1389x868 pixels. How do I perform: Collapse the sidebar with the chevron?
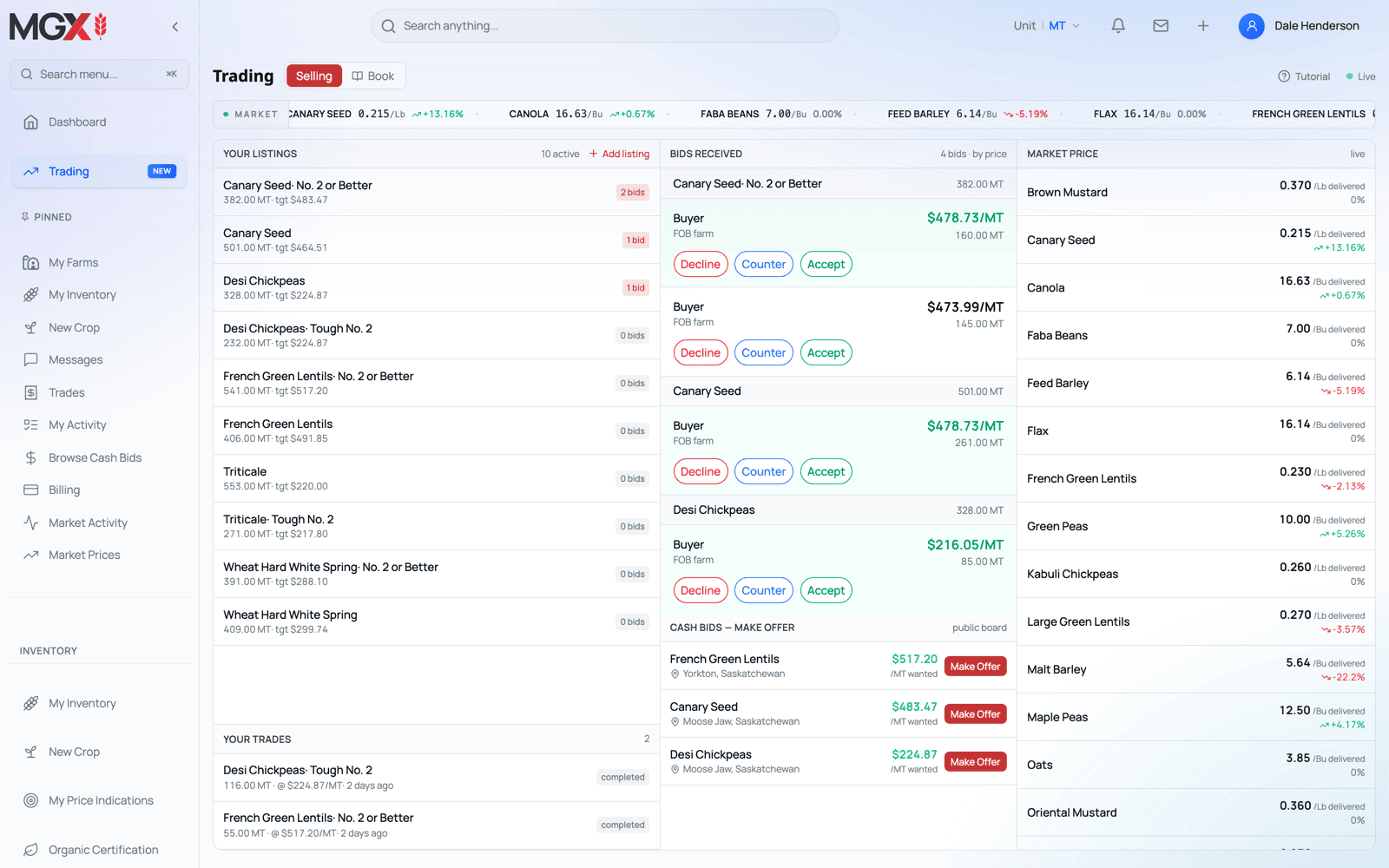175,27
